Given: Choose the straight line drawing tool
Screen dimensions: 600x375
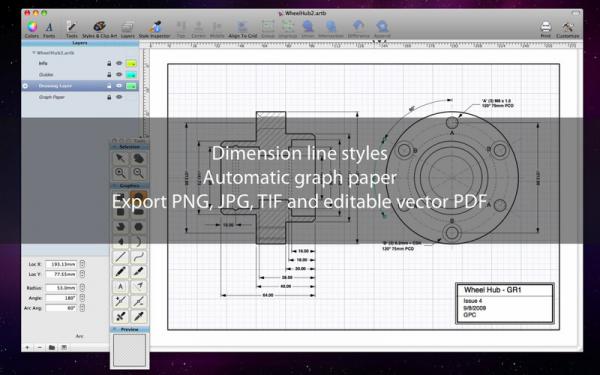Looking at the screenshot, I should (121, 256).
